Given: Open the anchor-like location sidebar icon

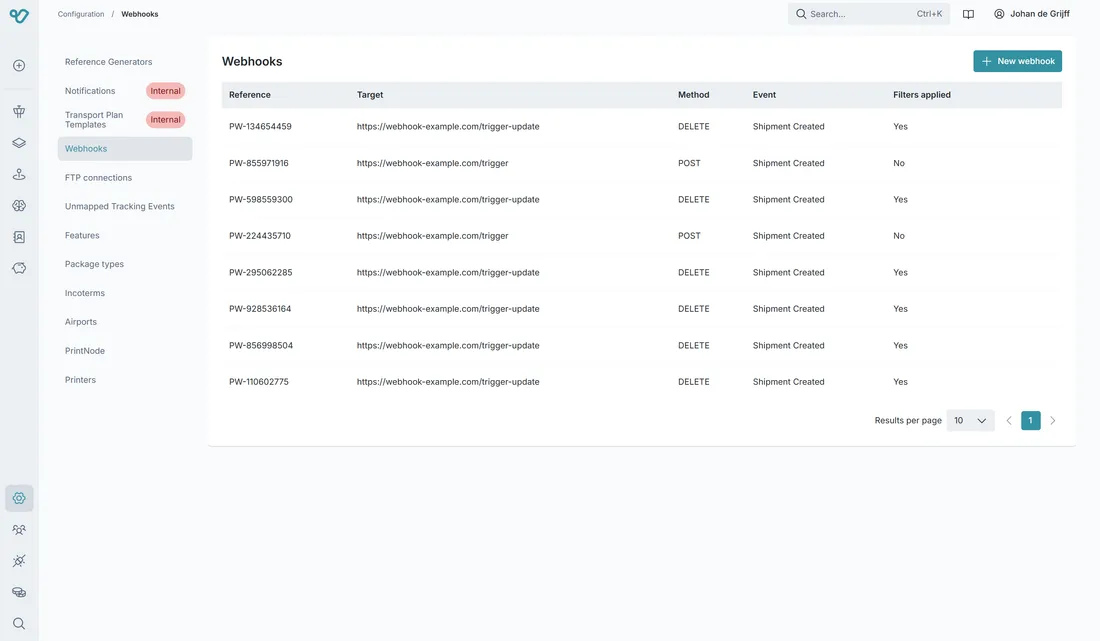Looking at the screenshot, I should [19, 174].
